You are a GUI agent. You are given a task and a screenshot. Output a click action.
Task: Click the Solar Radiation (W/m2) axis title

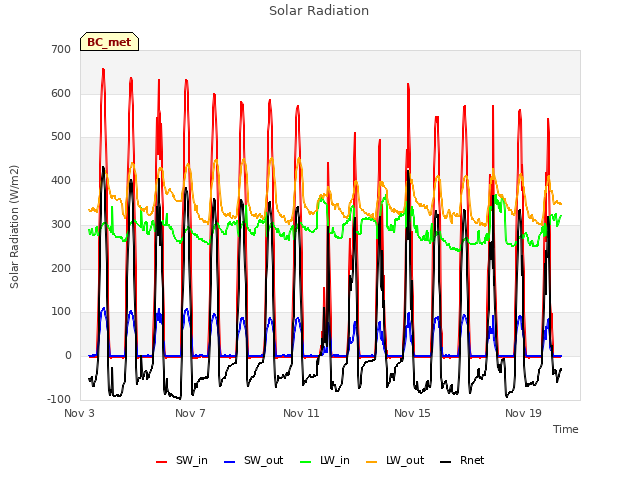pos(14,227)
